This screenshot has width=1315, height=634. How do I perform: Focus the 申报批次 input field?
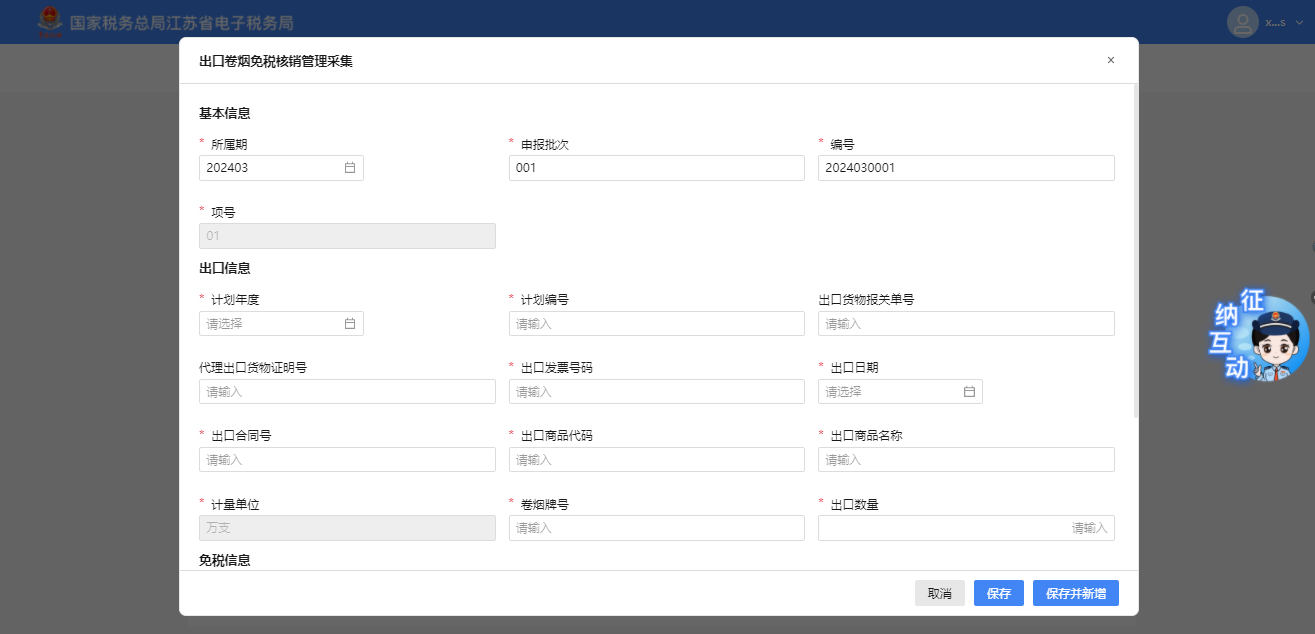(x=656, y=168)
